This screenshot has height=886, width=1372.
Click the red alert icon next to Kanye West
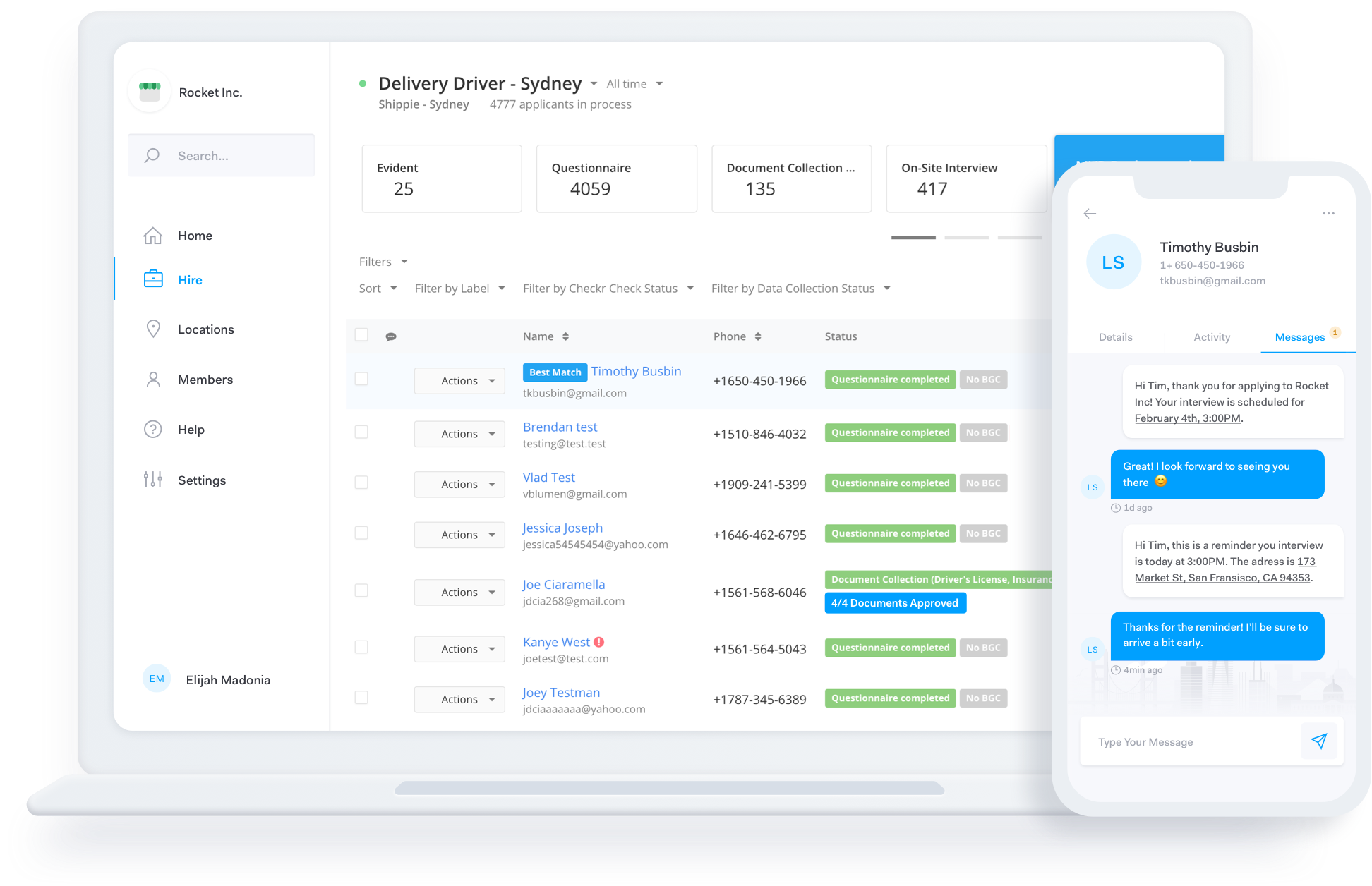coord(599,642)
